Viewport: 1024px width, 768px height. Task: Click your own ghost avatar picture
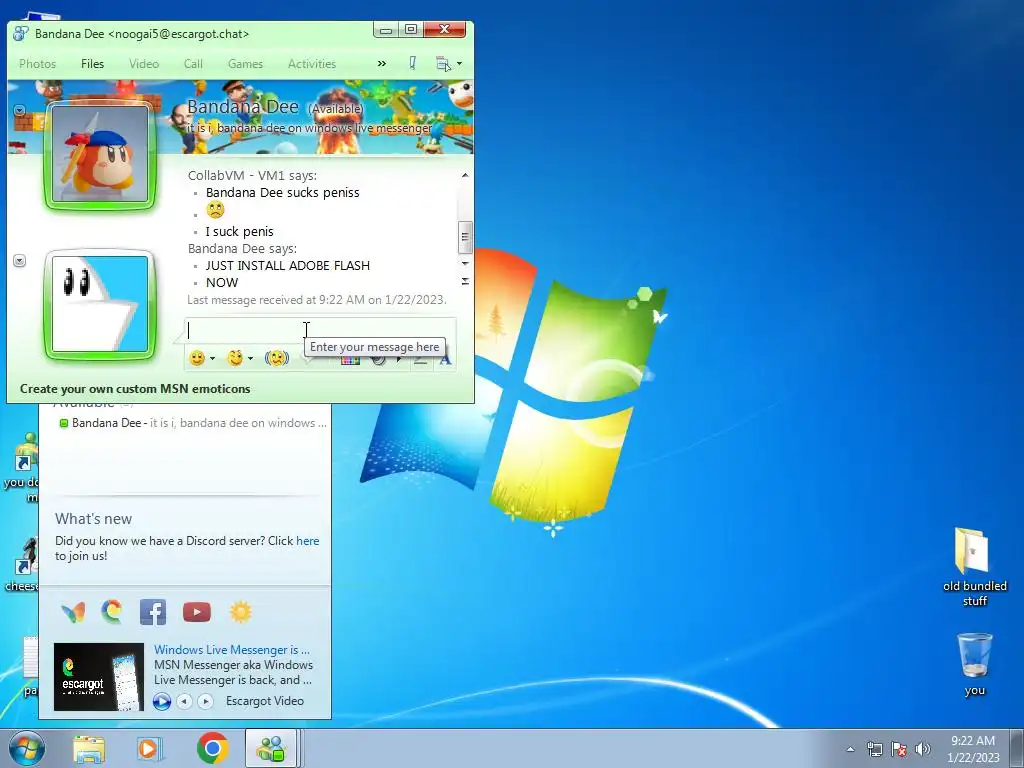(x=99, y=304)
